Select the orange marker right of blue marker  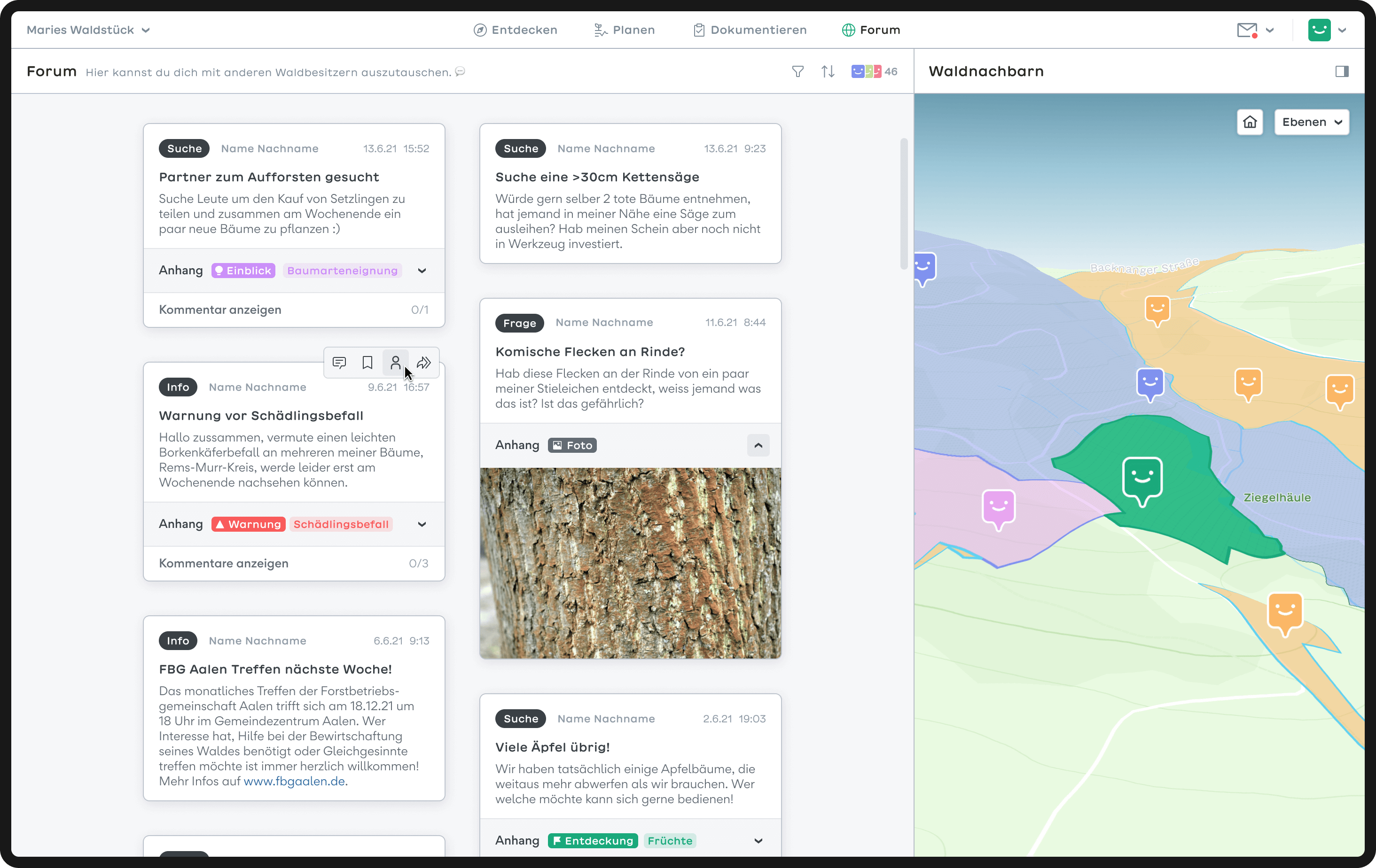coord(1248,384)
